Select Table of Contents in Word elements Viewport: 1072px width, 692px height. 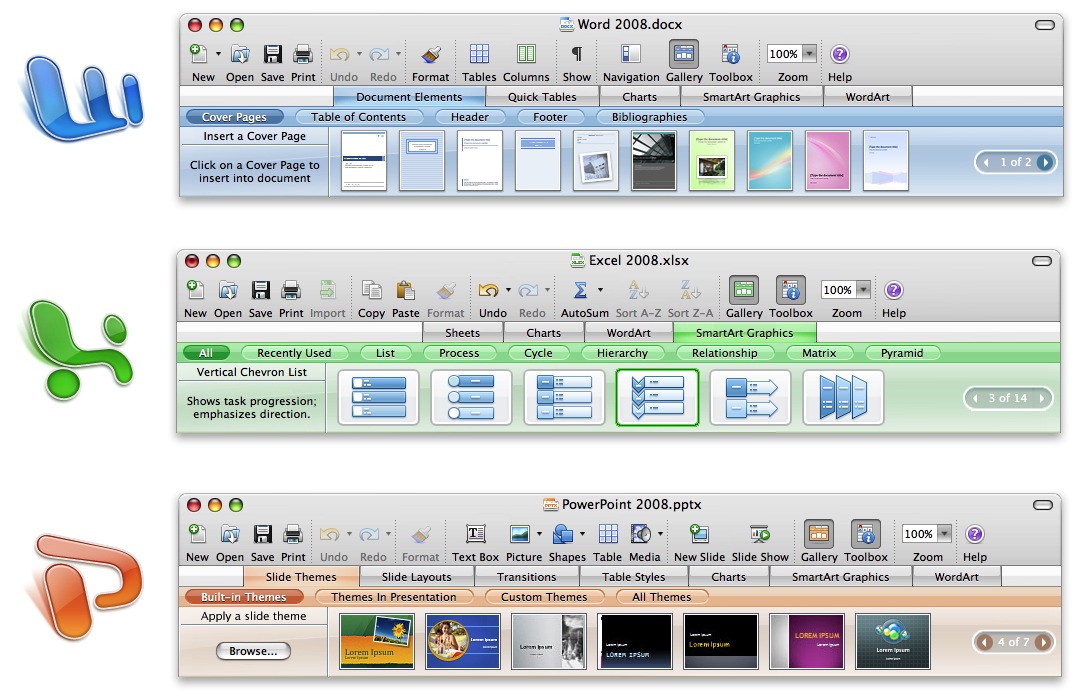[x=358, y=117]
